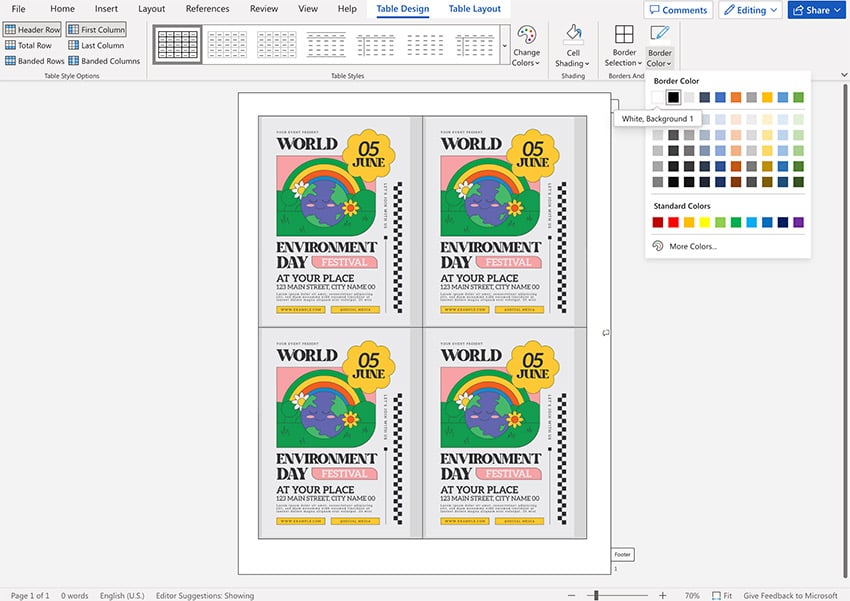Open the References tab
This screenshot has height=601, width=850.
pos(207,9)
